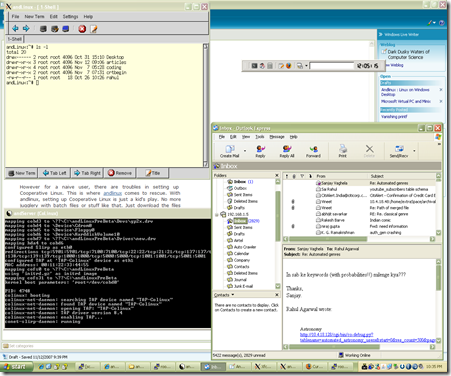
Task: Click the Working Online status indicator
Action: tap(354, 355)
